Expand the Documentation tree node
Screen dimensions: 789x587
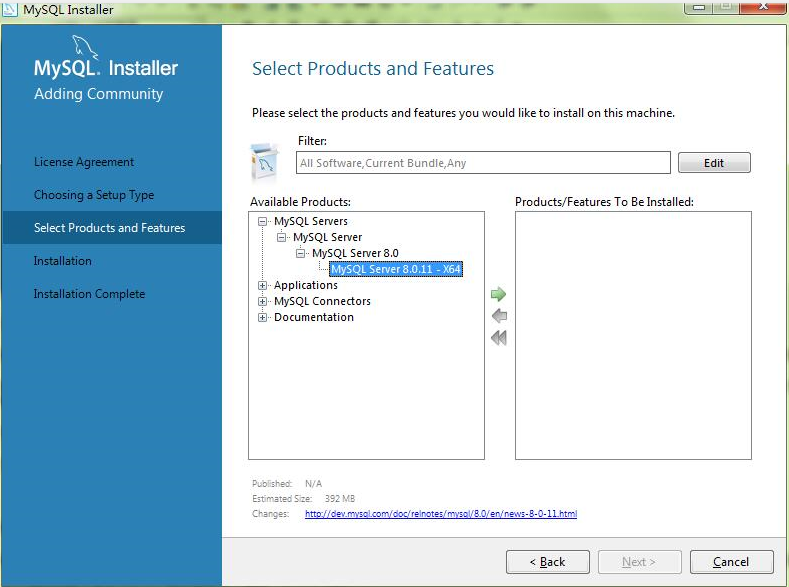point(262,318)
